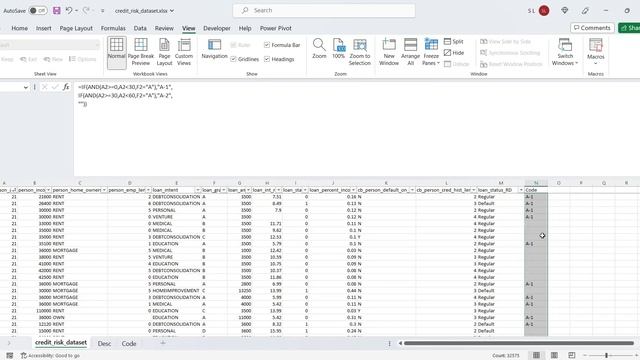
Task: Open loan_status_RD filter dropdown
Action: pyautogui.click(x=521, y=190)
